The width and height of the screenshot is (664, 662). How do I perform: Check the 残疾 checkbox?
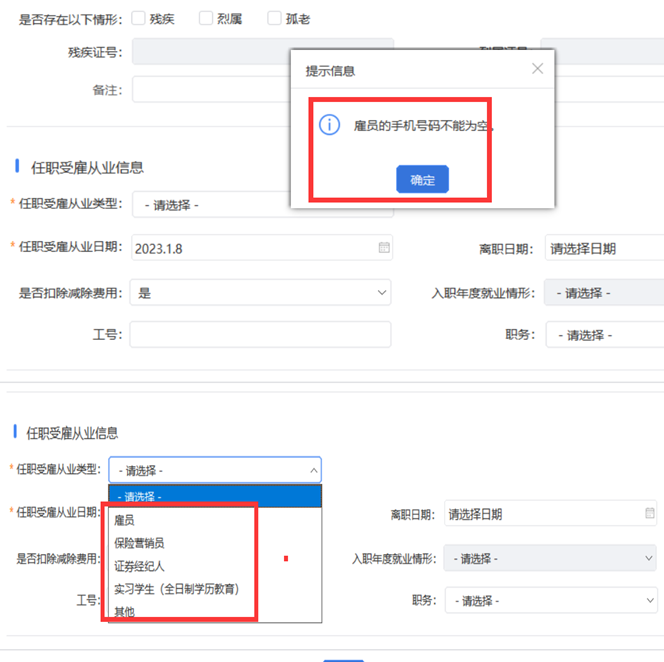(x=139, y=18)
